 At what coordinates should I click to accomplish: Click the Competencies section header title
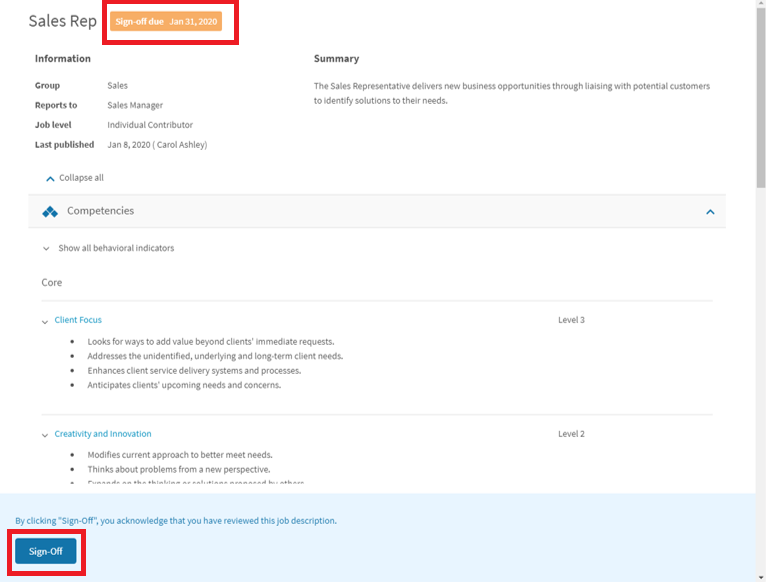(100, 211)
